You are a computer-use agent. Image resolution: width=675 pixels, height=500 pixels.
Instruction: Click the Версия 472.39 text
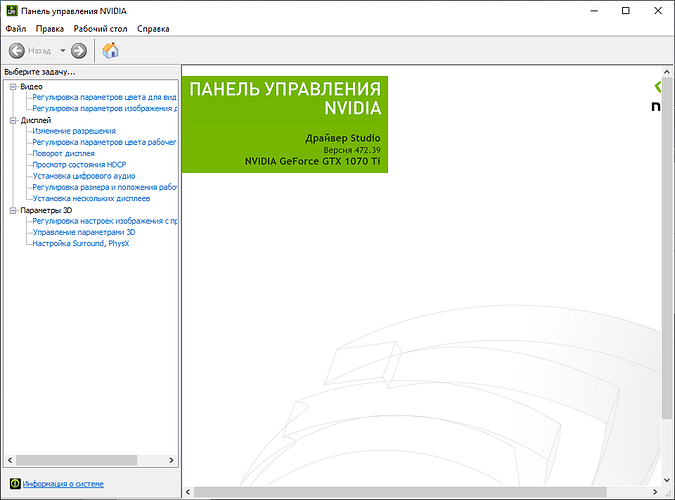click(x=352, y=150)
